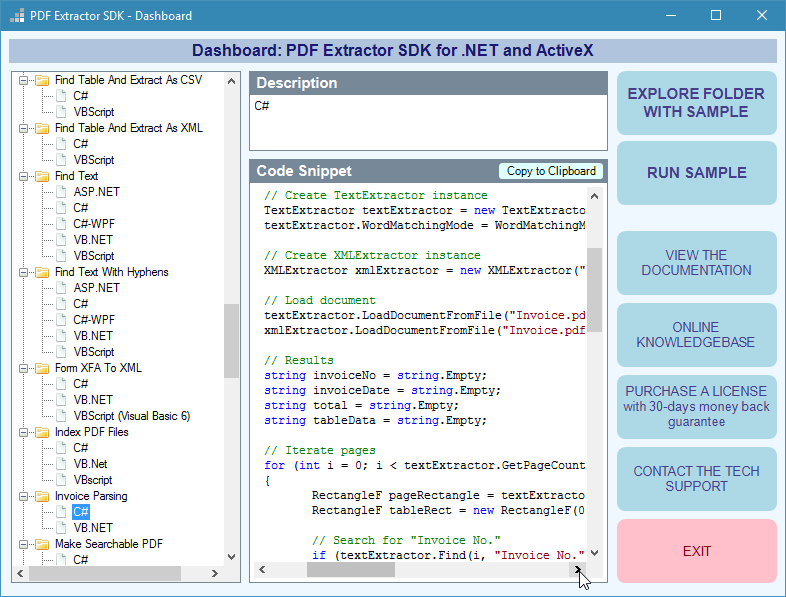786x597 pixels.
Task: Click the Index PDF Files folder icon
Action: (42, 432)
